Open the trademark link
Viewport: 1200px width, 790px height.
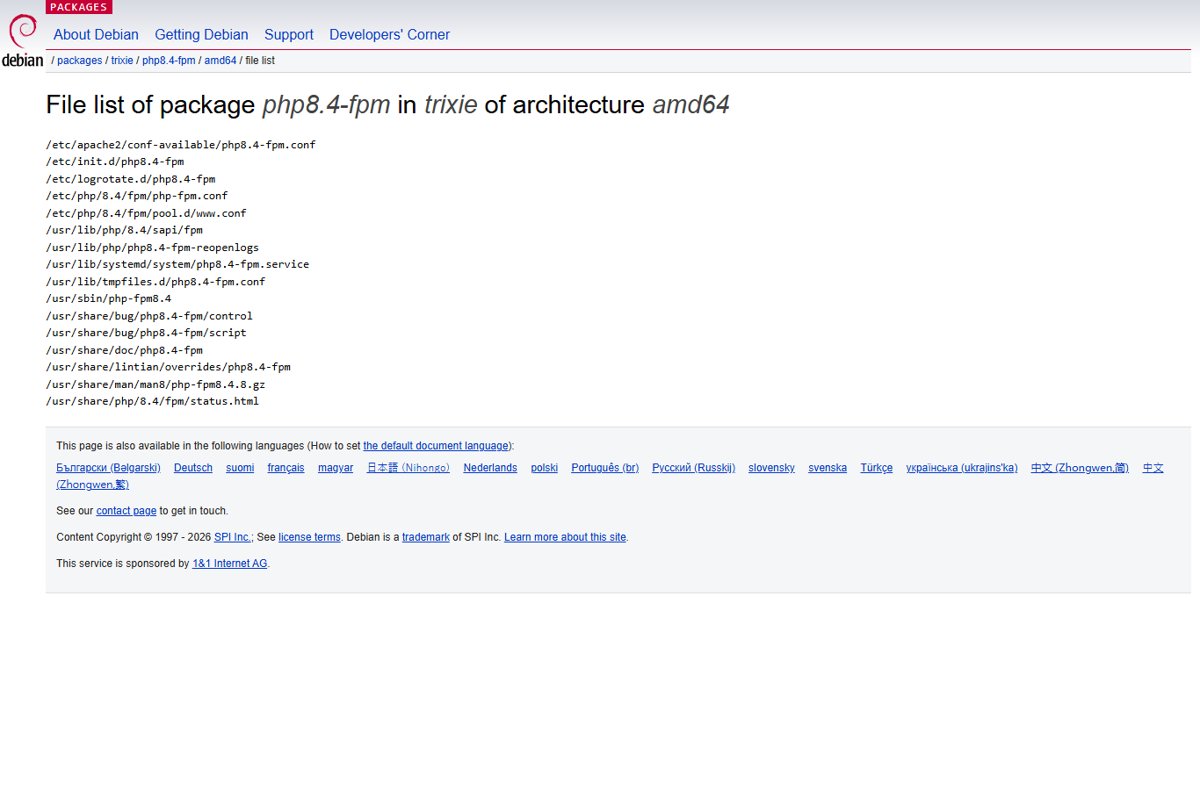click(x=426, y=537)
